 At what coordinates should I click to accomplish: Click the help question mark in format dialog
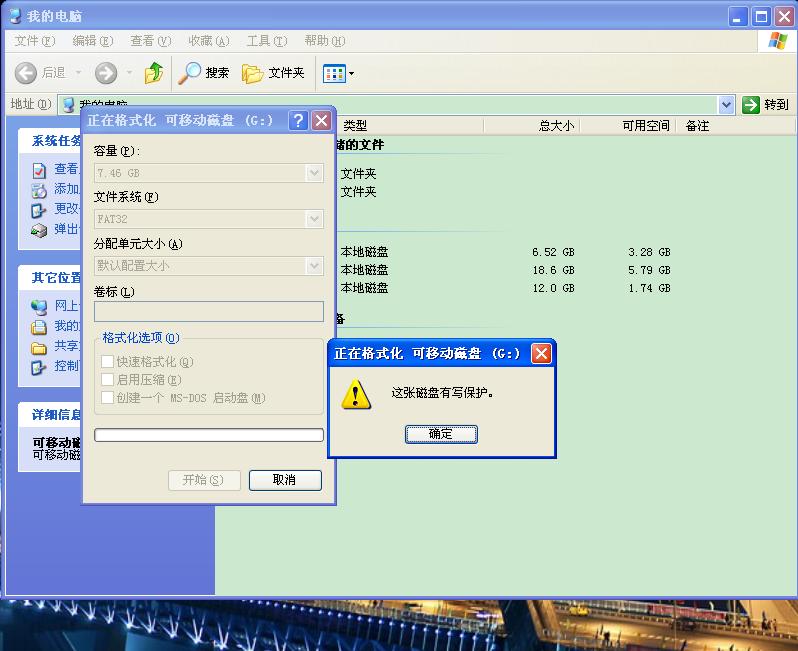point(297,121)
